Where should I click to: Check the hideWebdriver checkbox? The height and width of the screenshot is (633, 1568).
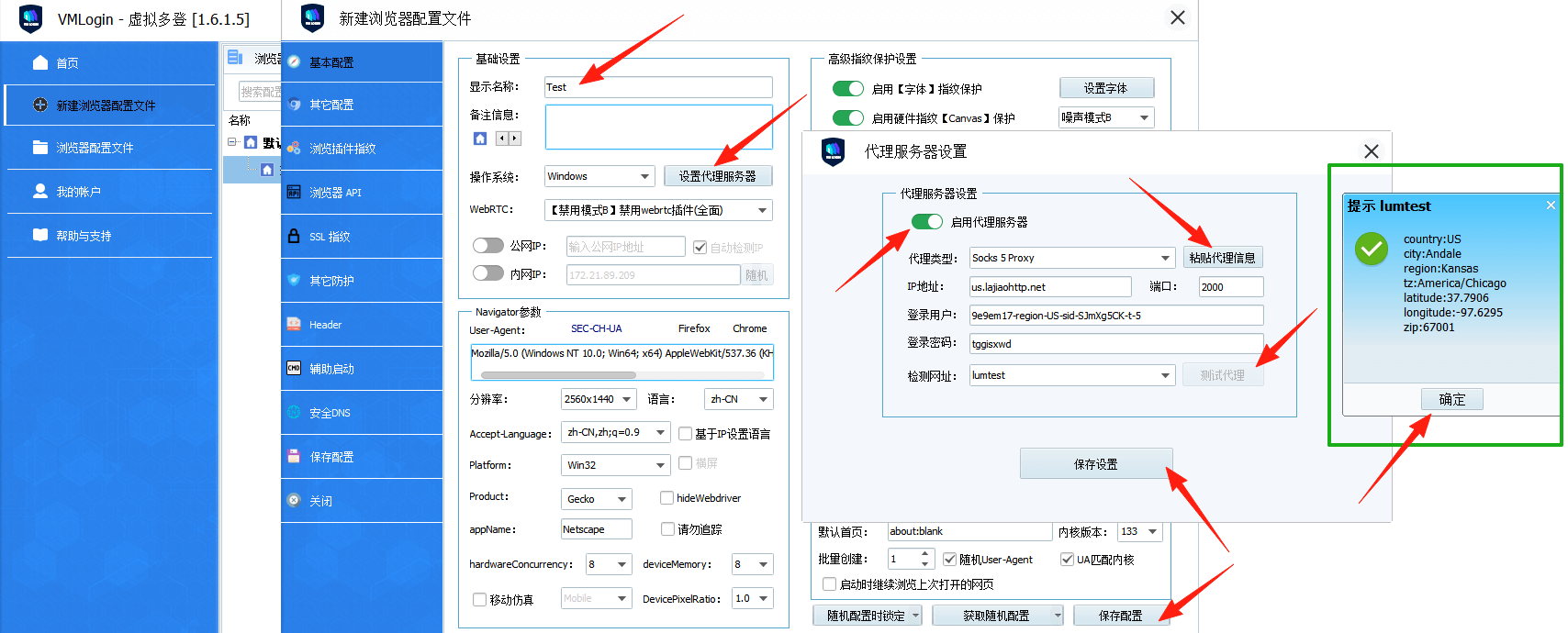[667, 498]
